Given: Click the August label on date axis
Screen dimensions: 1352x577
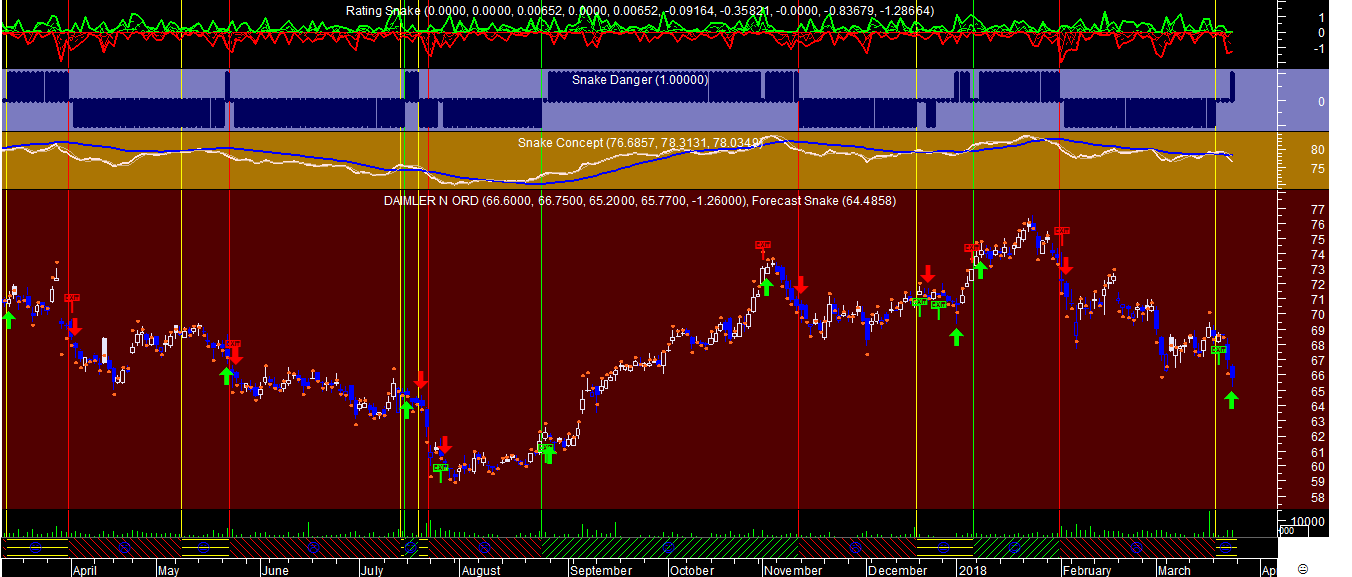Looking at the screenshot, I should pyautogui.click(x=481, y=571).
